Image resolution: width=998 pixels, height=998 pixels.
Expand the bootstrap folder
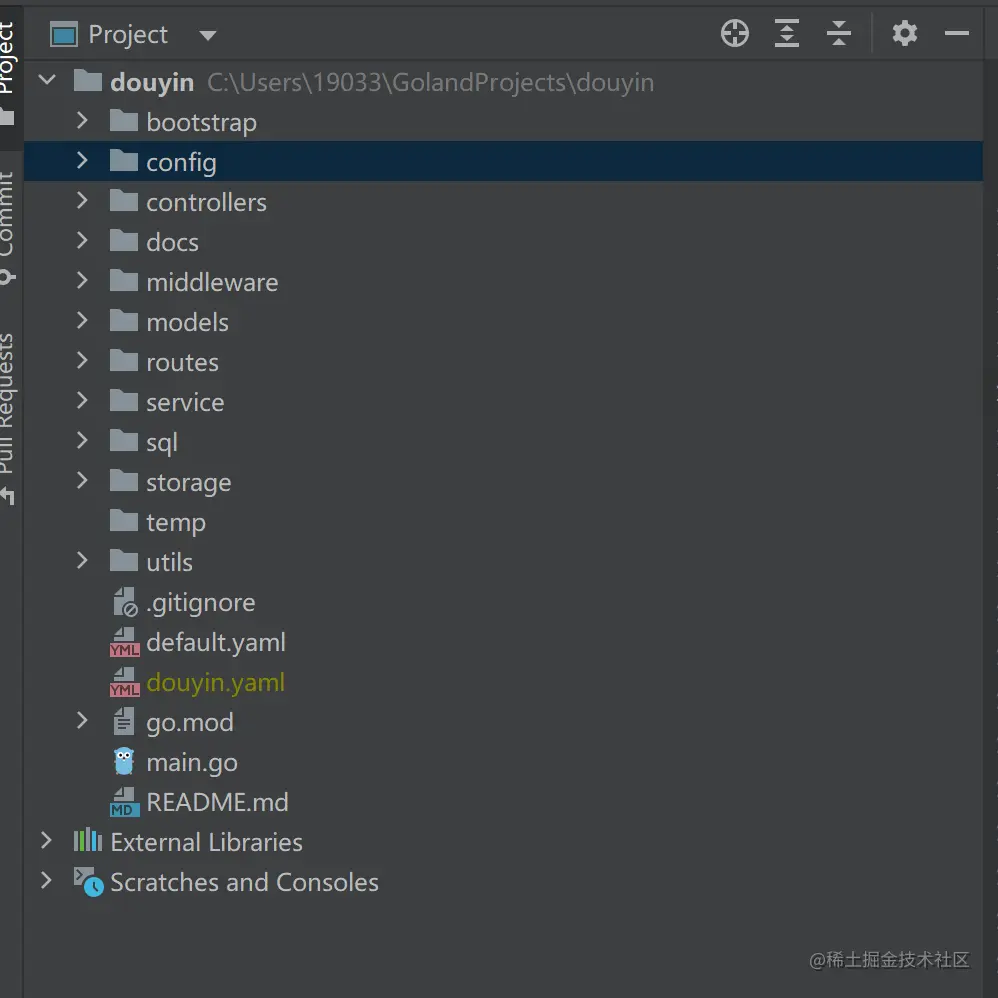pyautogui.click(x=82, y=121)
